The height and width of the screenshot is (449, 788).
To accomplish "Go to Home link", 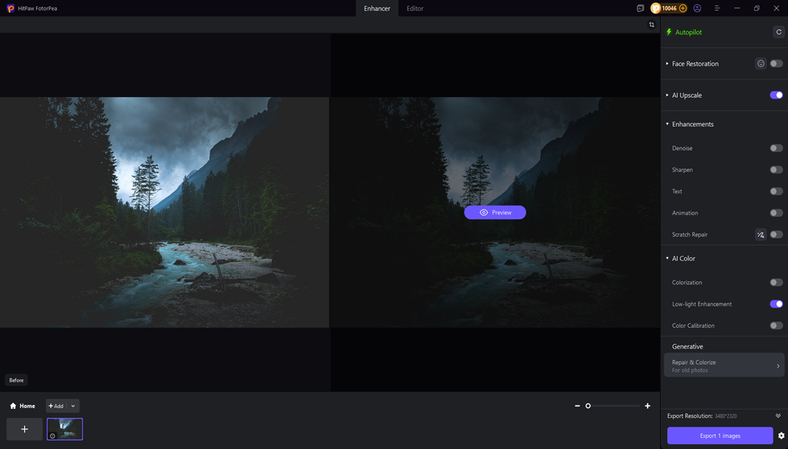I will click(x=23, y=406).
